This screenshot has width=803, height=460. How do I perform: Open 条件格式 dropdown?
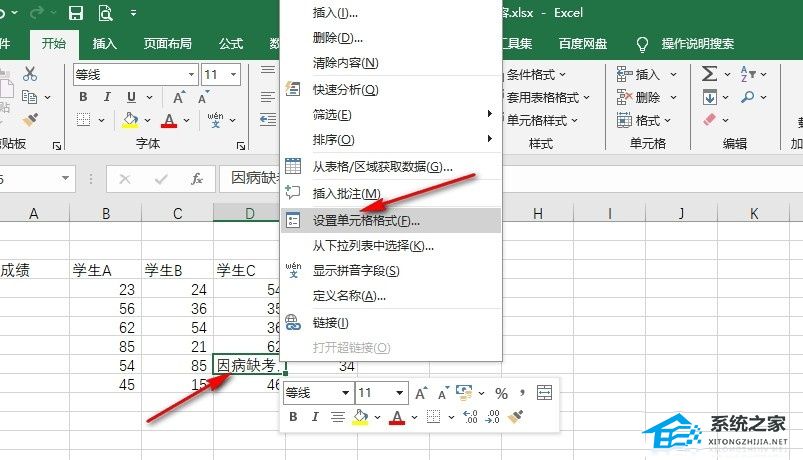(x=536, y=75)
